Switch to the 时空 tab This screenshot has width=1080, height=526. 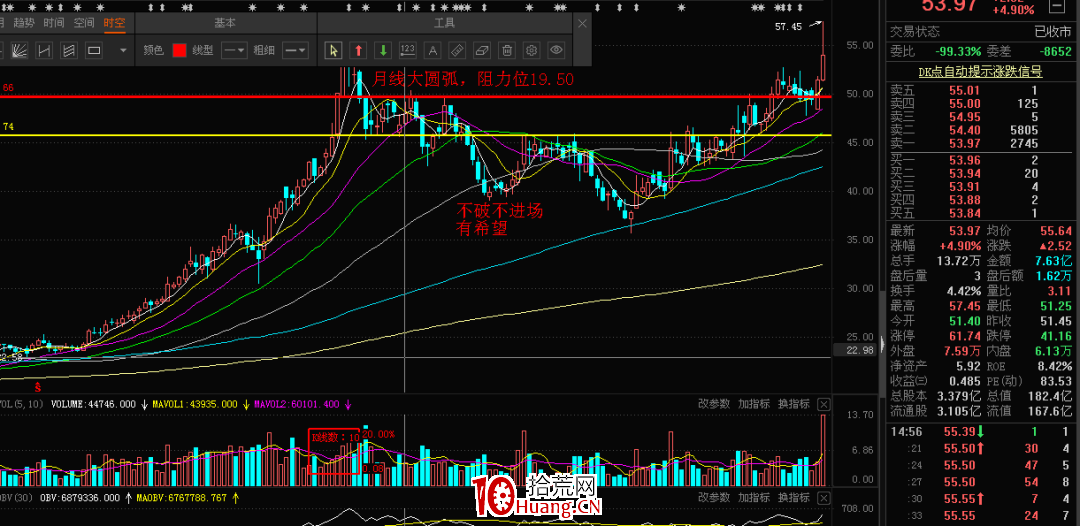(114, 23)
